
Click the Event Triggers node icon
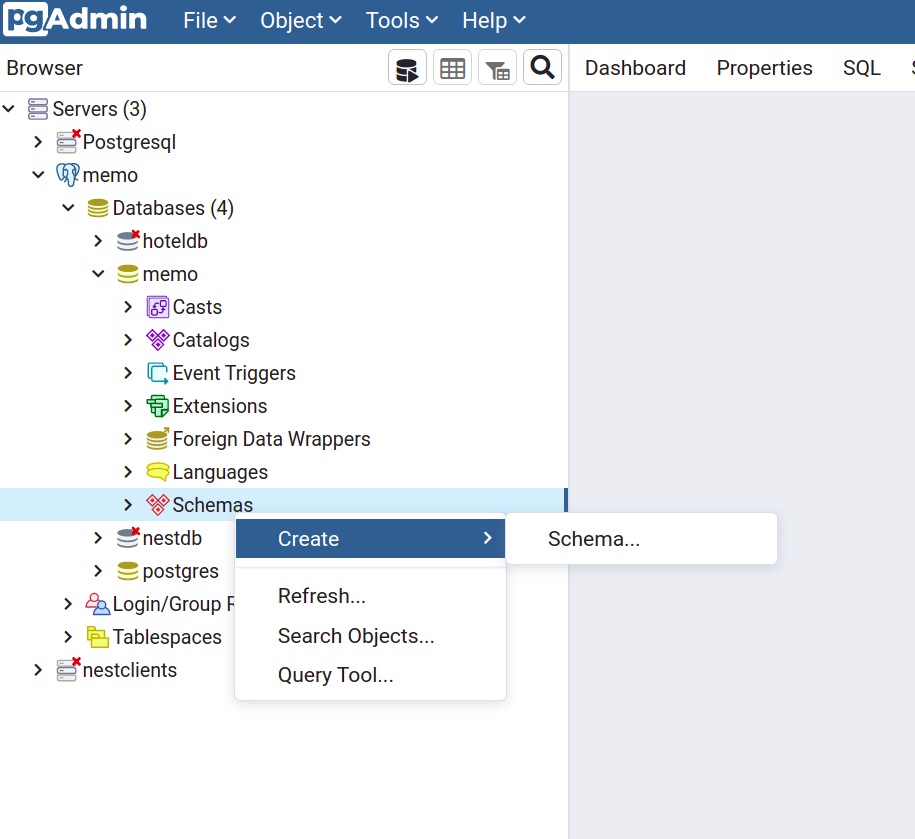pyautogui.click(x=157, y=373)
